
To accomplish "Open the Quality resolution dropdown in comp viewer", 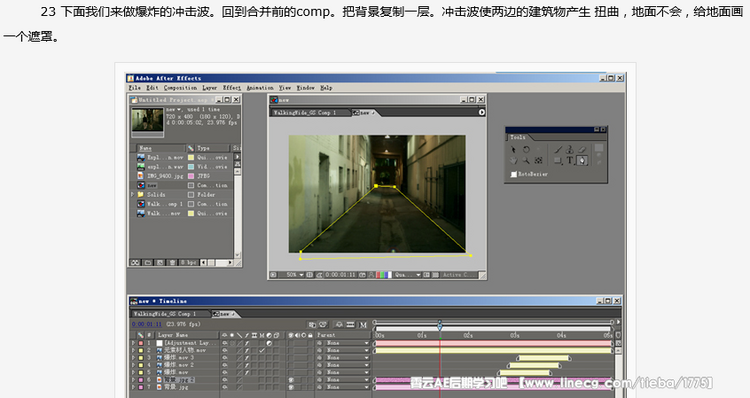I will point(407,275).
